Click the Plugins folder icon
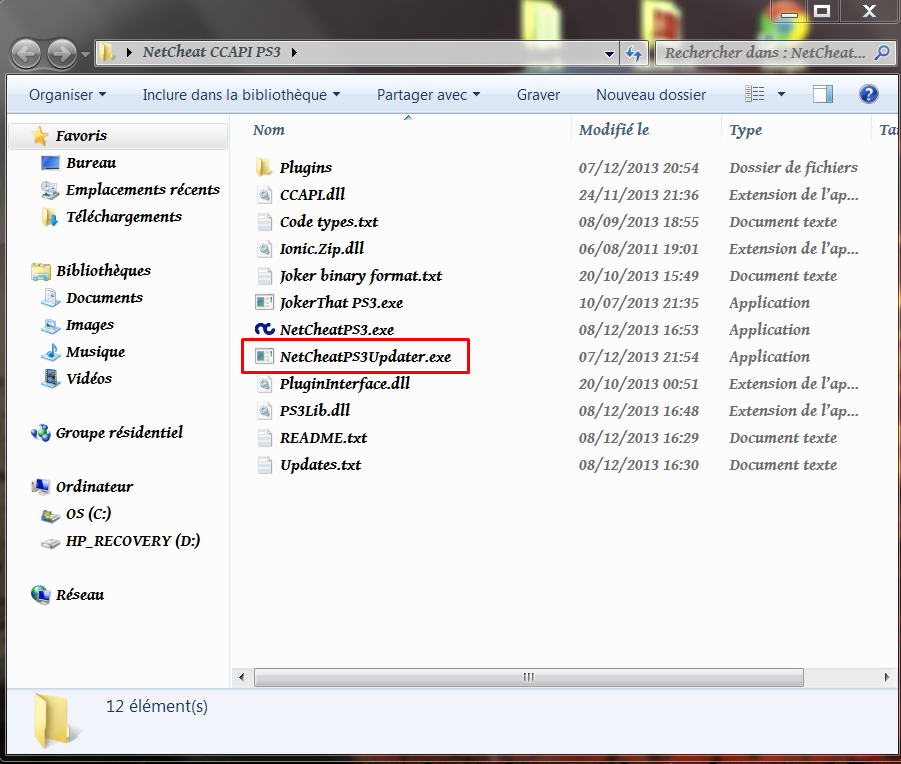Image resolution: width=901 pixels, height=764 pixels. [264, 168]
